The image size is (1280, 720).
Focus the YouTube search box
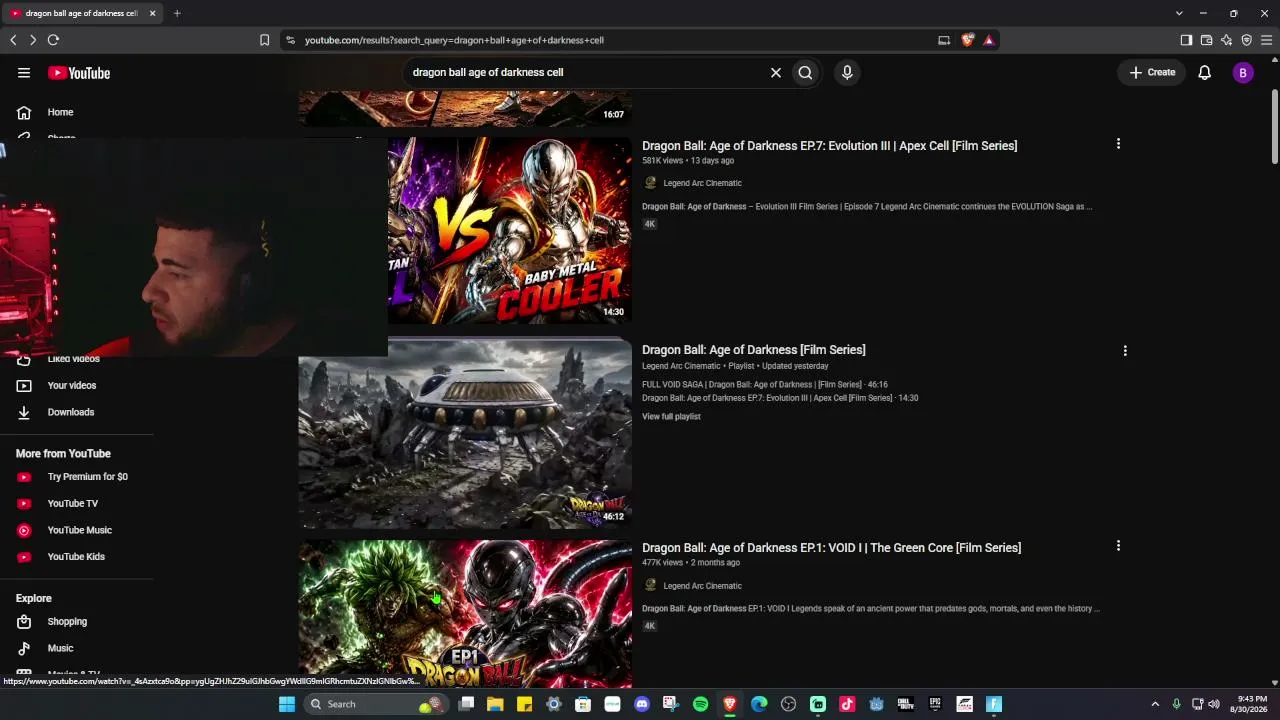point(585,72)
